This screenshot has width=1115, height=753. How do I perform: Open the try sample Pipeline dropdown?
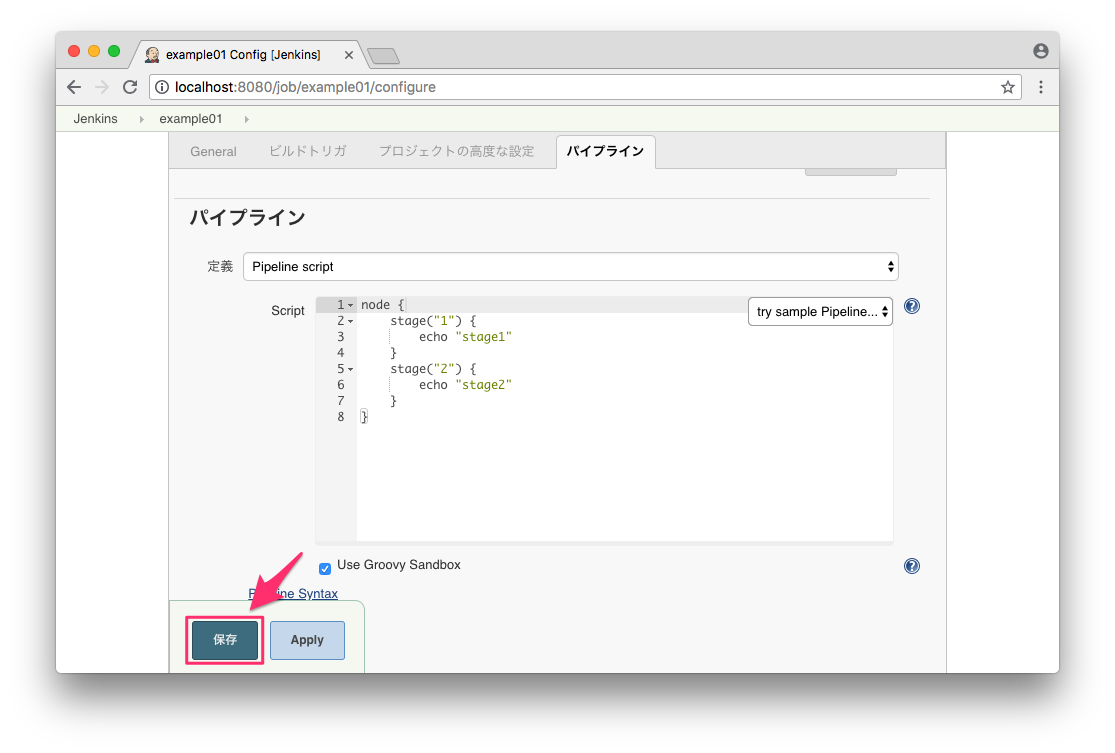pyautogui.click(x=820, y=312)
